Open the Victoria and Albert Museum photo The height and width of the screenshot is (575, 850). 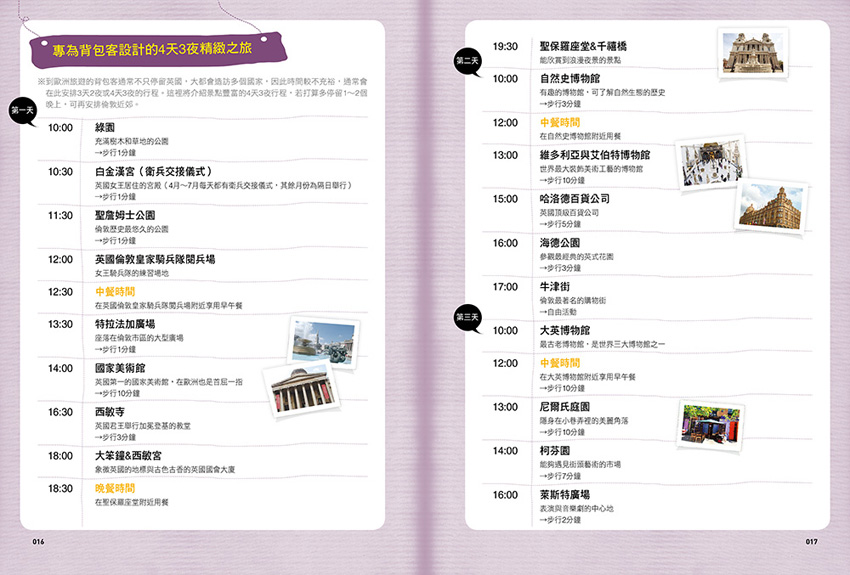pos(711,162)
